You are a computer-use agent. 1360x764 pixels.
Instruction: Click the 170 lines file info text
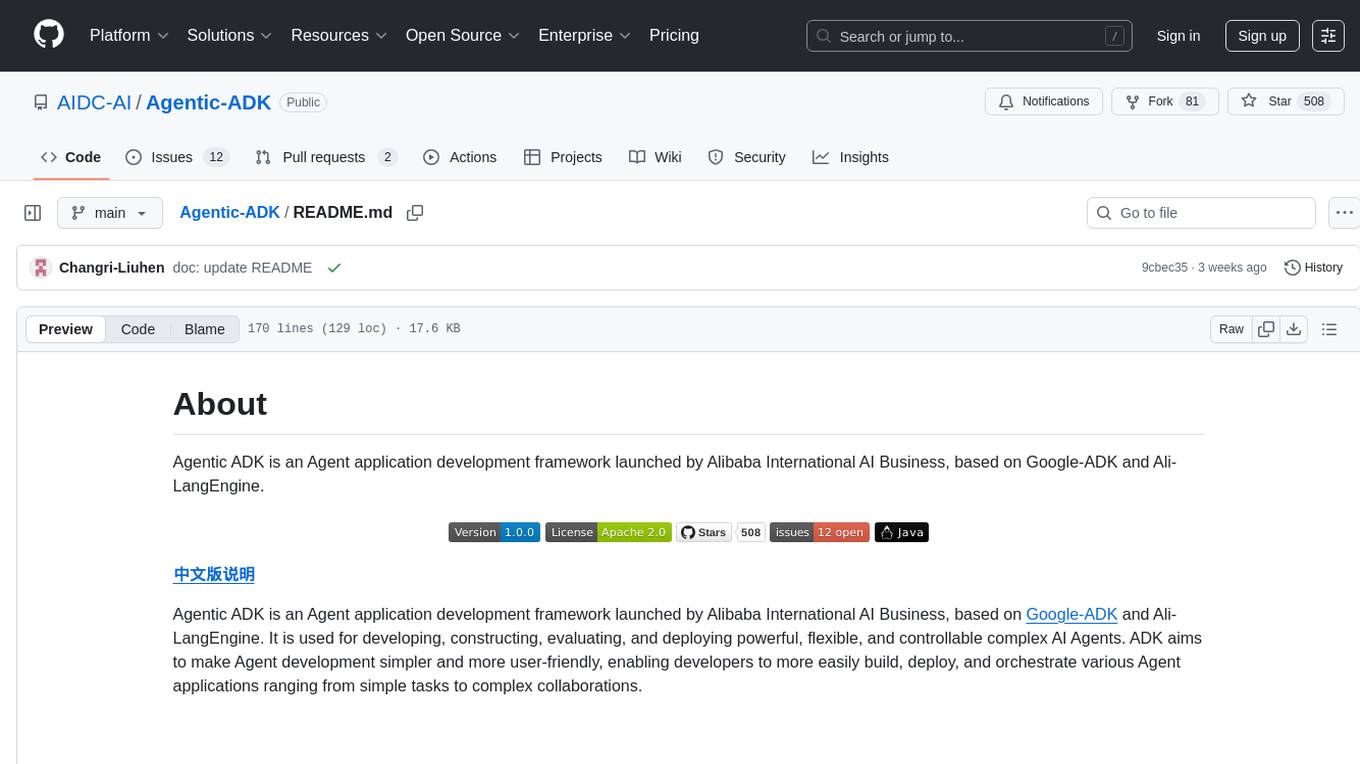tap(353, 329)
